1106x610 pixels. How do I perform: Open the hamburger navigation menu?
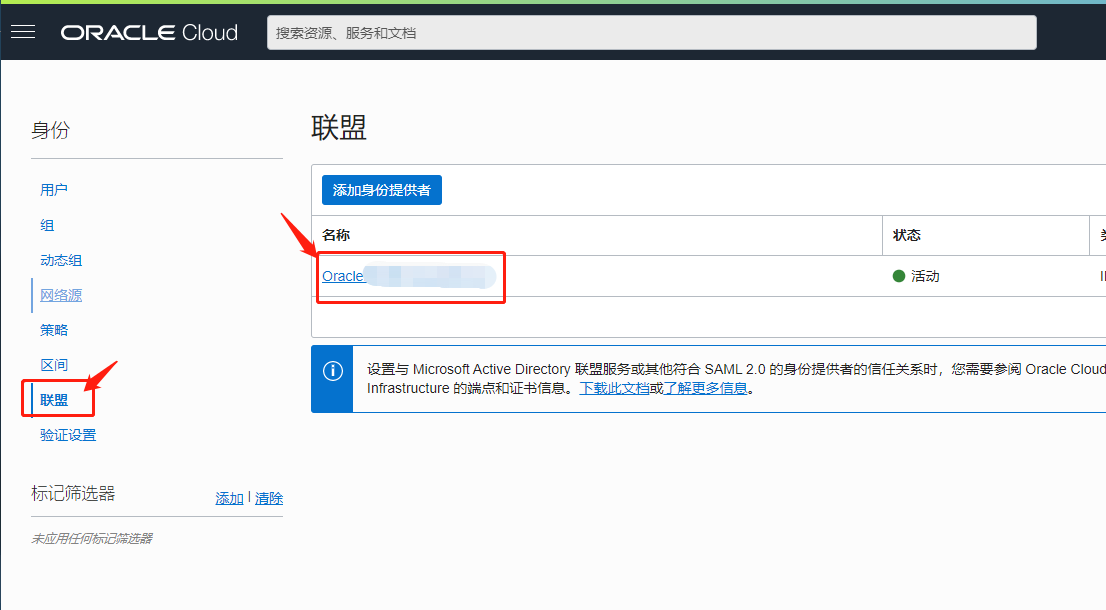point(23,32)
